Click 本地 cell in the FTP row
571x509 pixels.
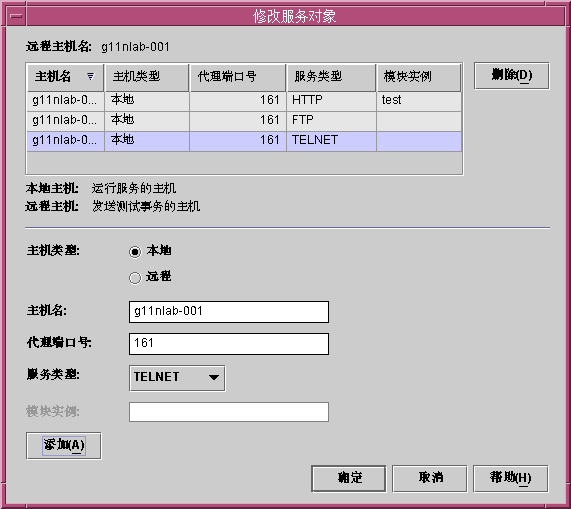pos(147,121)
